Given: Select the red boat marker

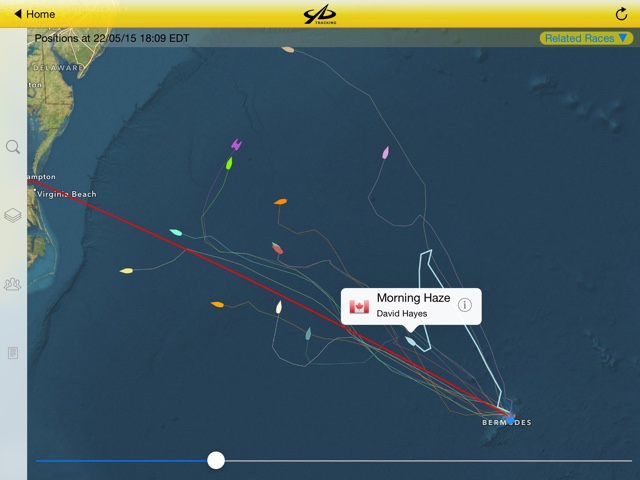Looking at the screenshot, I should pyautogui.click(x=278, y=248).
